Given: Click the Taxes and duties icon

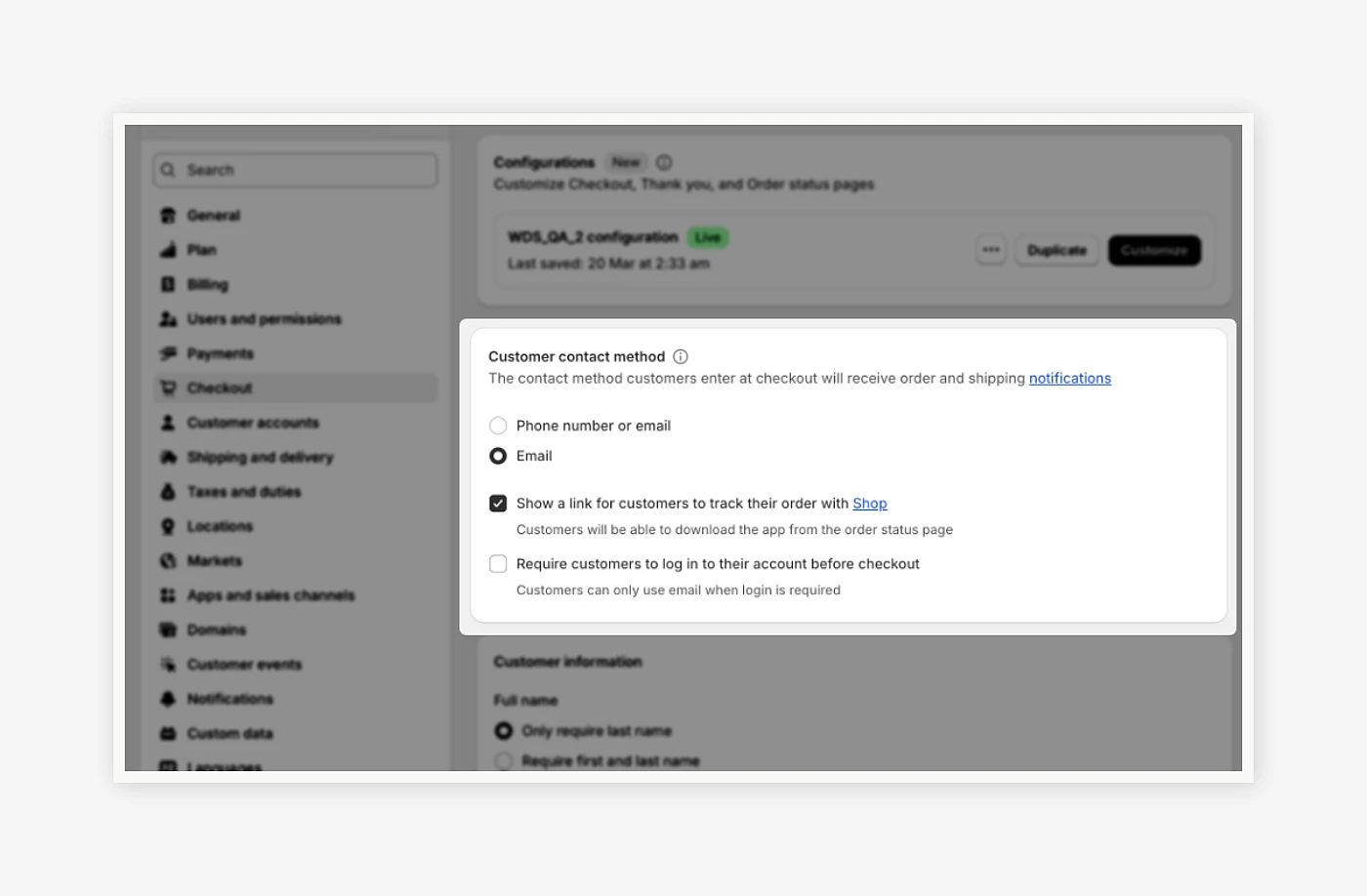Looking at the screenshot, I should tap(168, 492).
